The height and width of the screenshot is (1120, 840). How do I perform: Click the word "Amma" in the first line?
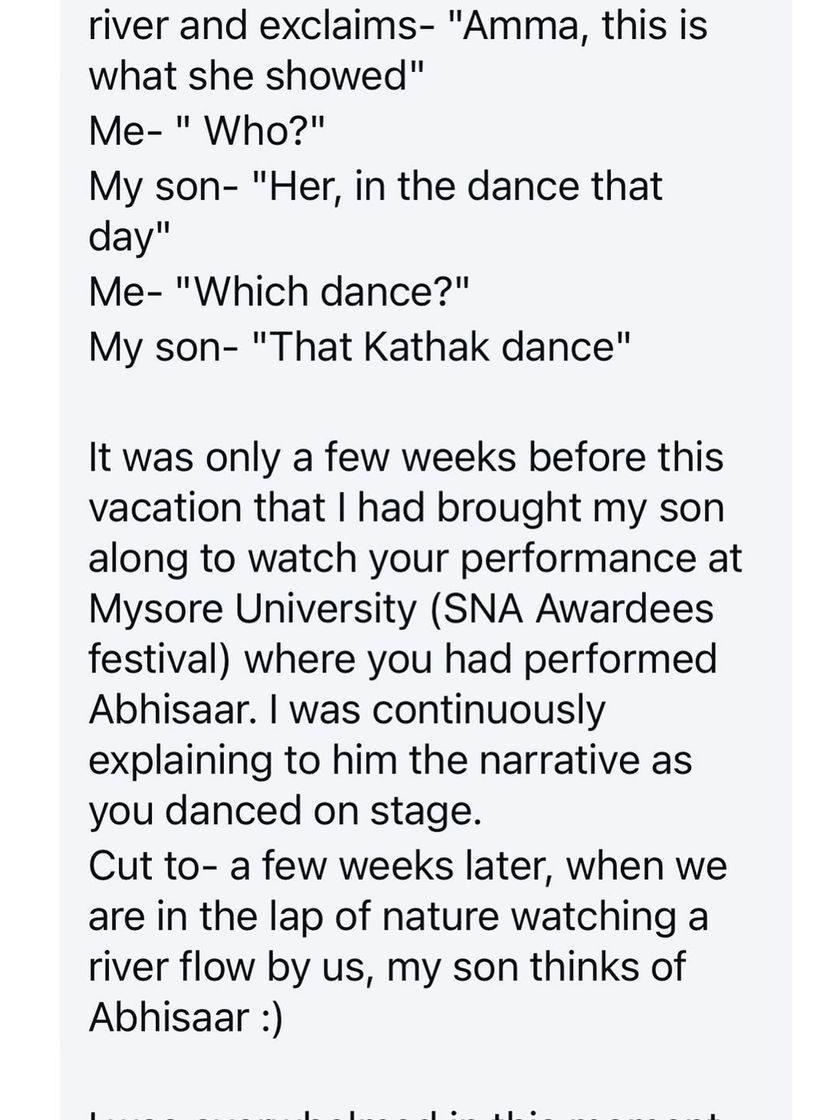coord(505,23)
